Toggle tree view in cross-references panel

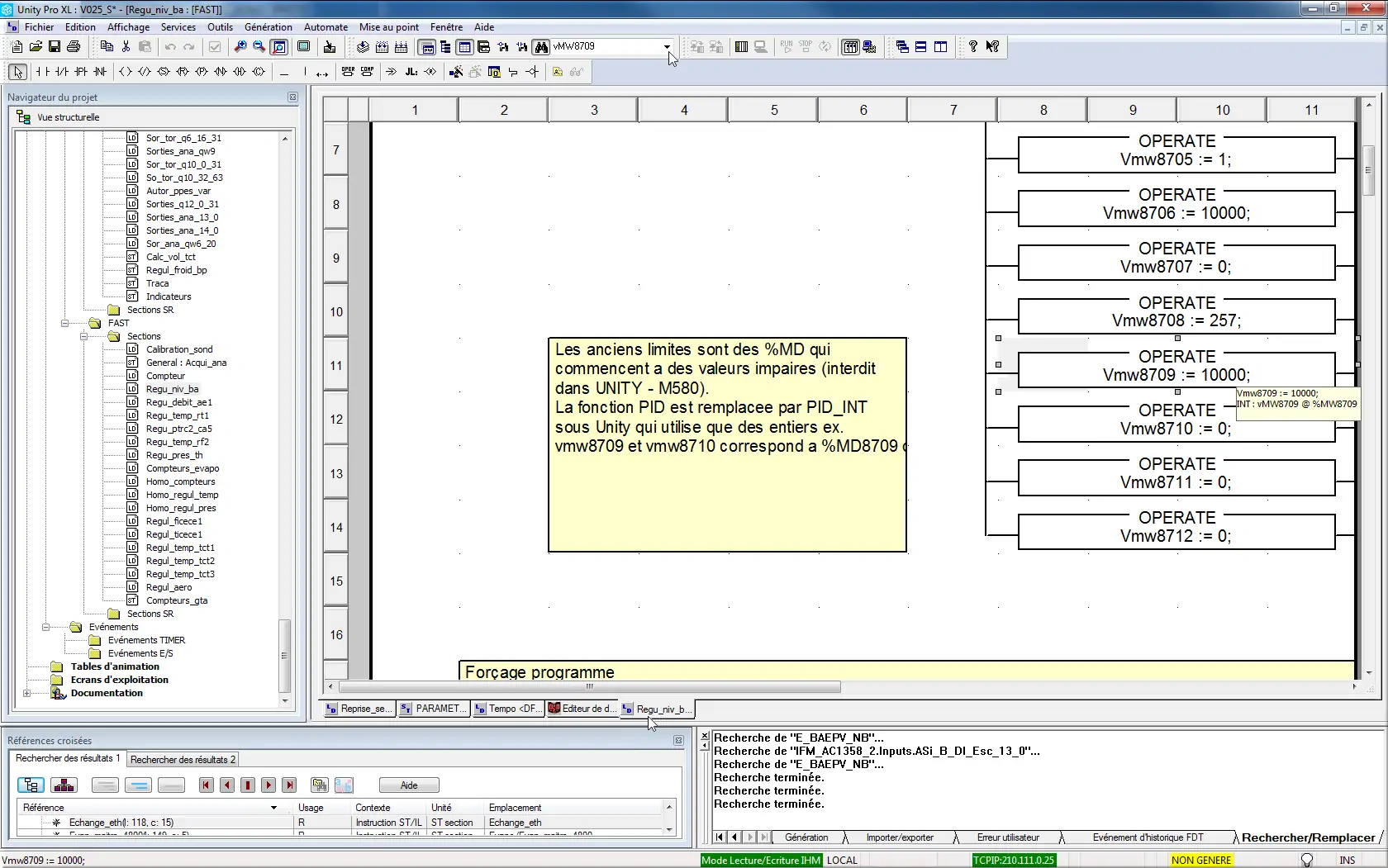point(31,785)
